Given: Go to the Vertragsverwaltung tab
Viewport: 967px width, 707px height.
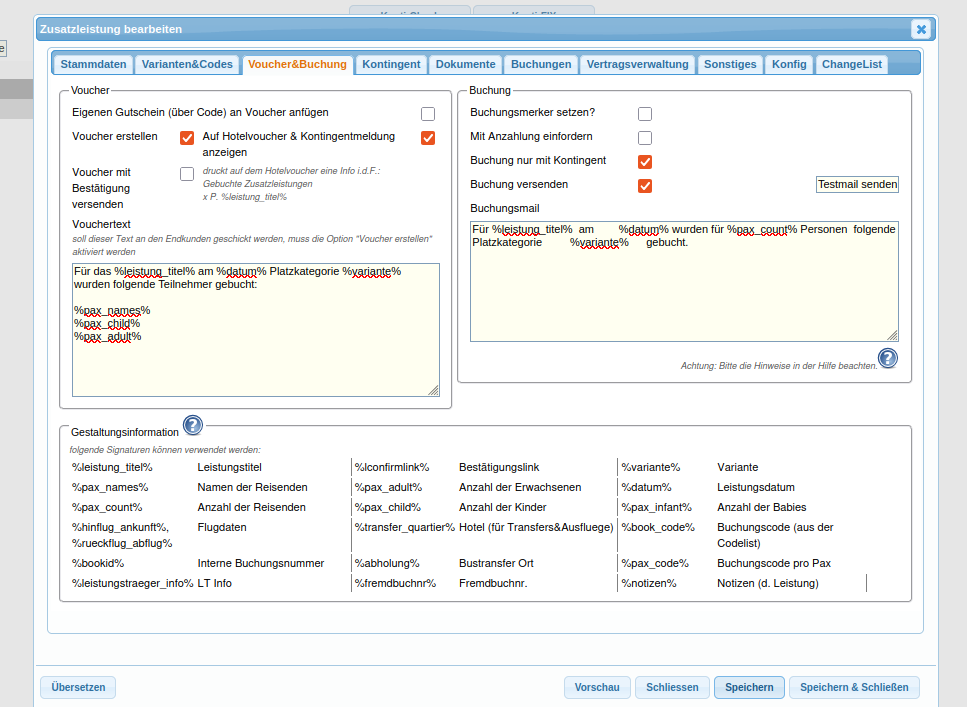Looking at the screenshot, I should [638, 64].
